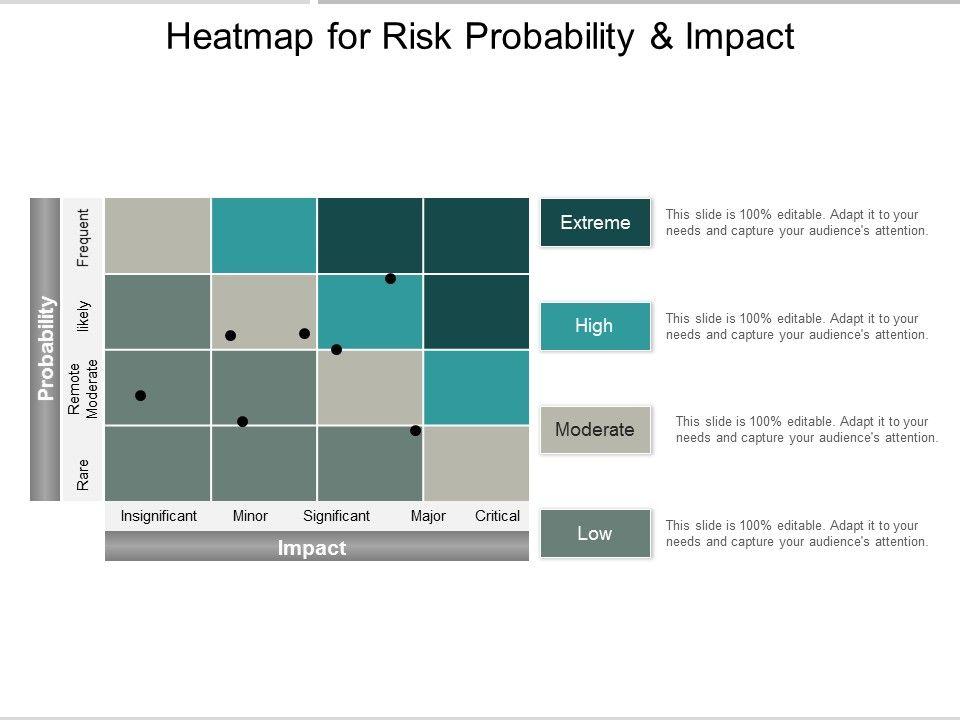Click the light gray top-left heatmap cell
The image size is (960, 720).
pyautogui.click(x=158, y=235)
